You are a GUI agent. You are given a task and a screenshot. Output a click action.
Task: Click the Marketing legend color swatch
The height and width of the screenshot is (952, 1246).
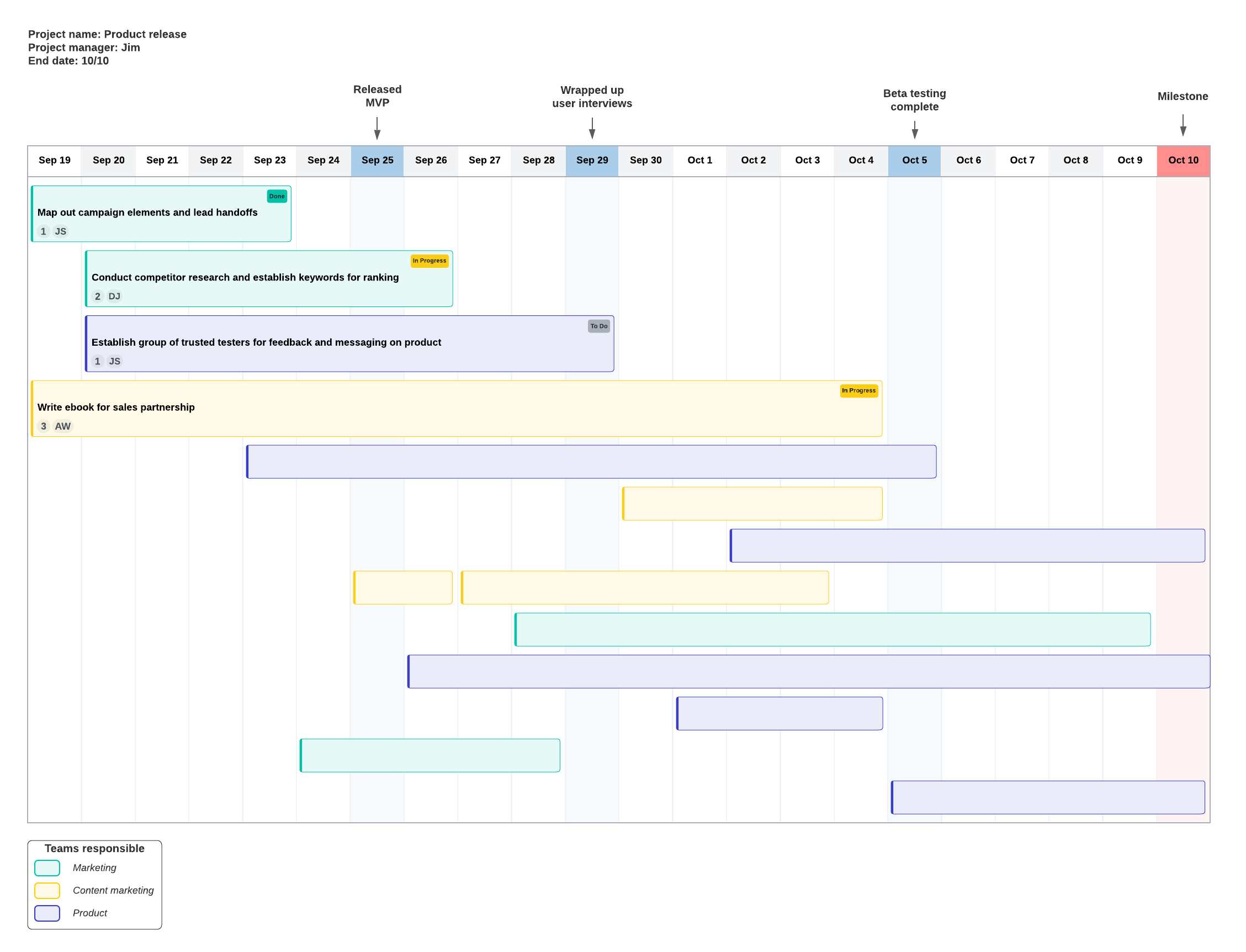[47, 868]
